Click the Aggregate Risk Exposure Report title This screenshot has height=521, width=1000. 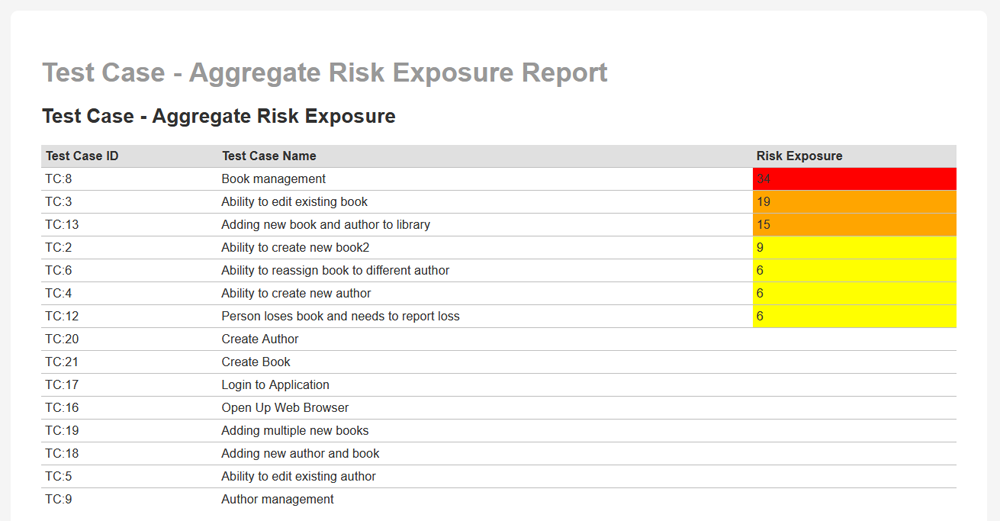(324, 73)
